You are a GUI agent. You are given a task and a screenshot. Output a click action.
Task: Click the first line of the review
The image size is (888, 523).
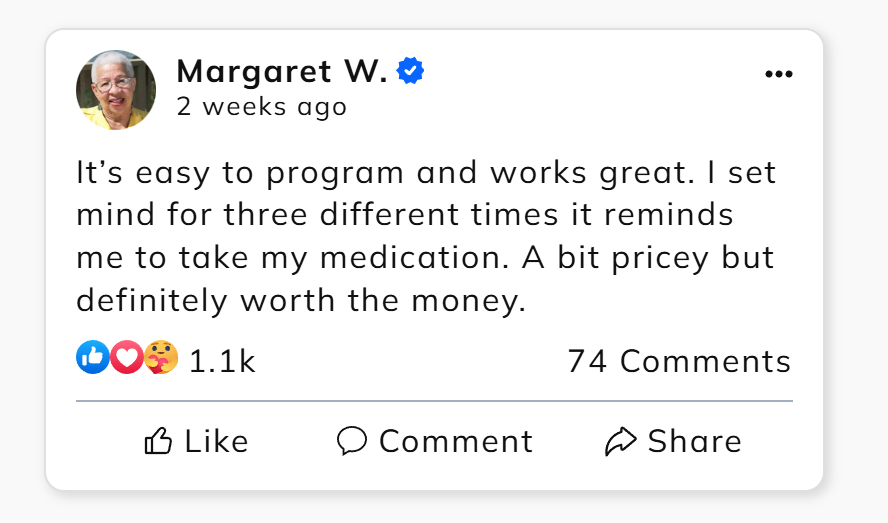tap(426, 172)
